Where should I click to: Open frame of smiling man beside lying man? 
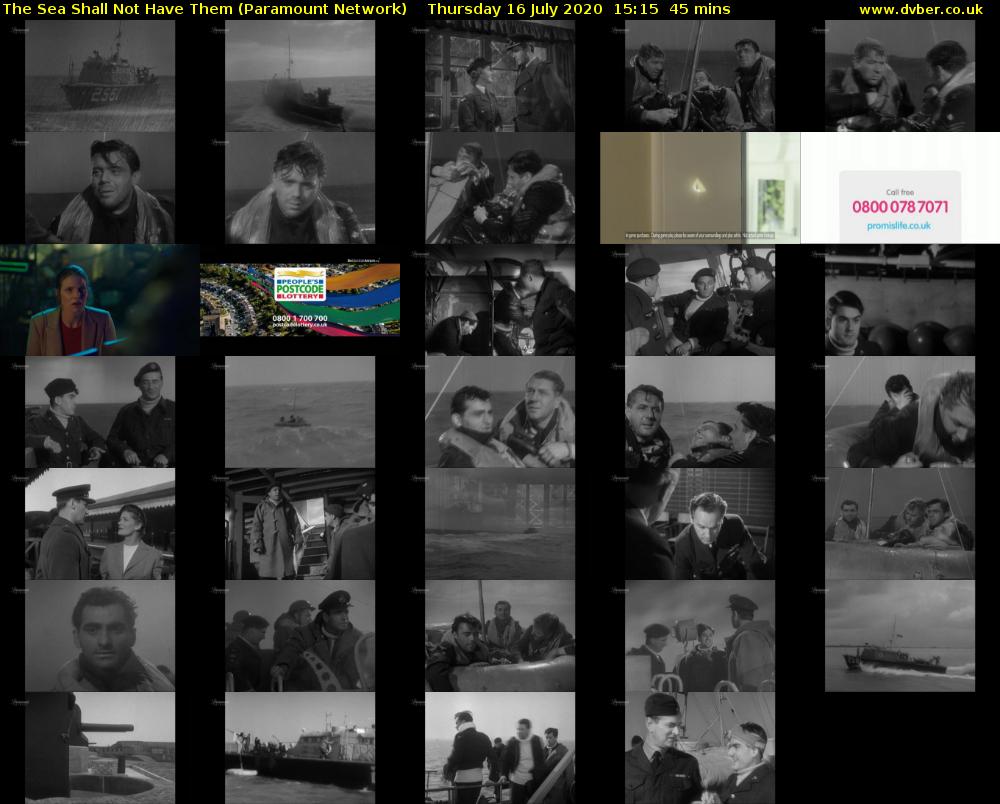pyautogui.click(x=700, y=412)
